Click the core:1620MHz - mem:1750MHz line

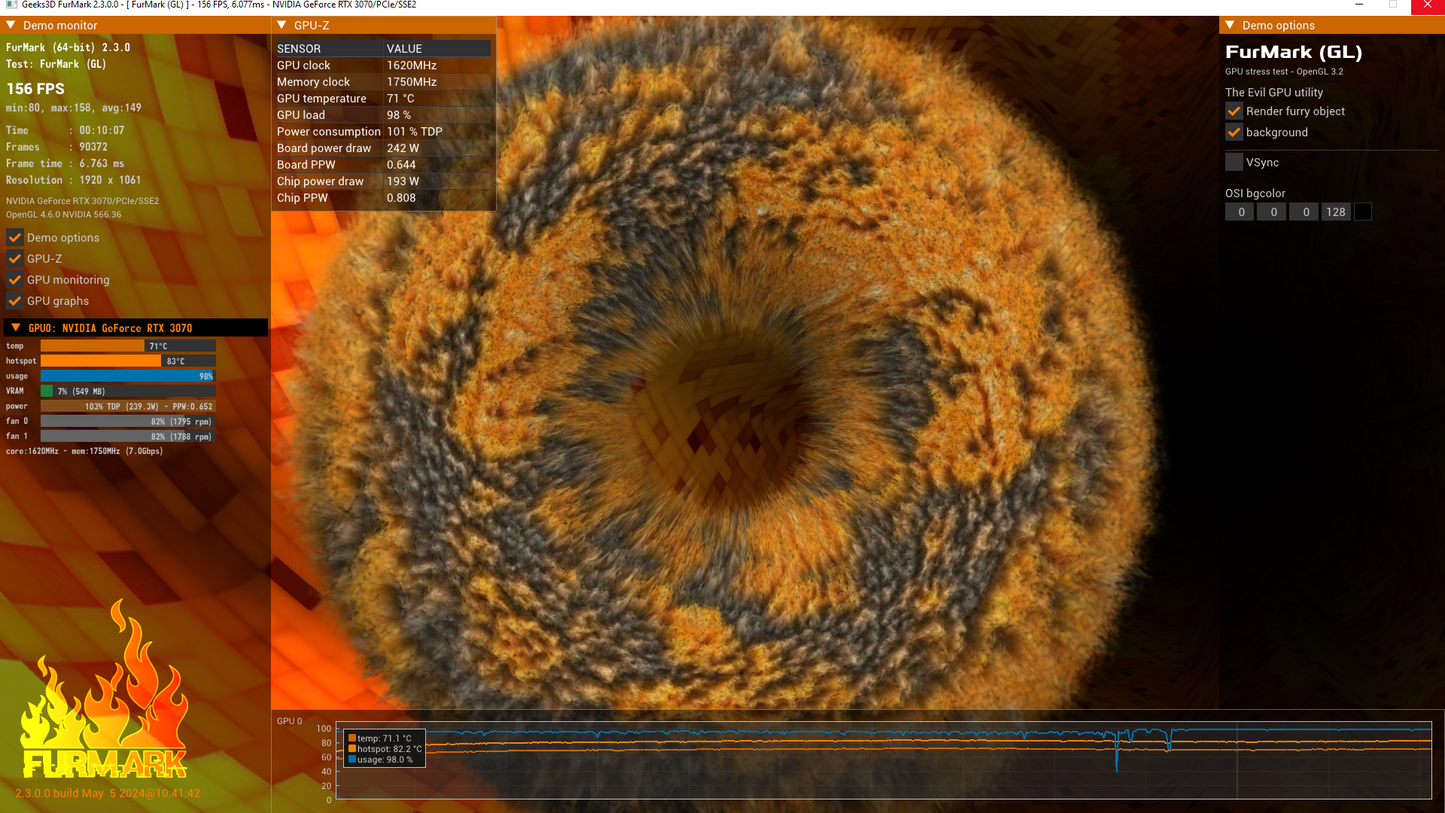tap(84, 452)
